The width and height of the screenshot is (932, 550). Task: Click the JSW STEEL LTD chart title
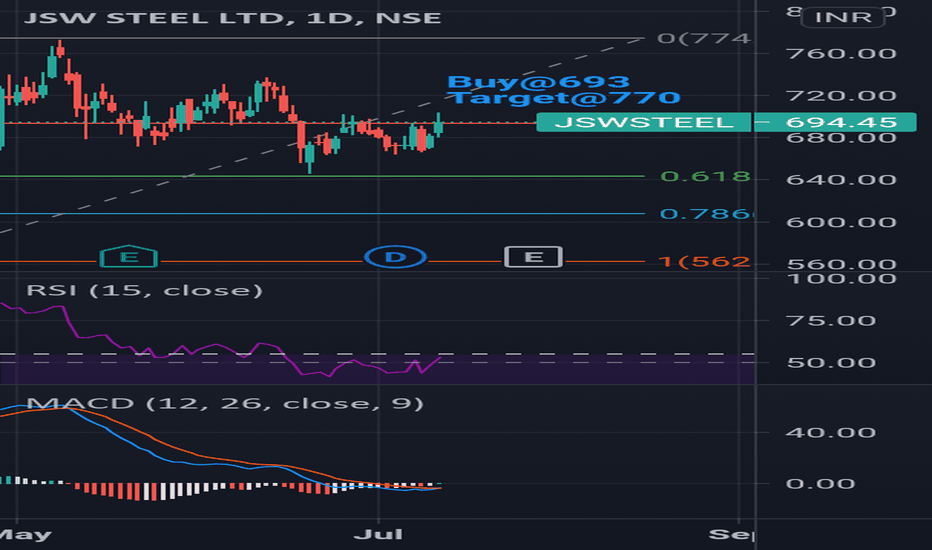pyautogui.click(x=232, y=17)
